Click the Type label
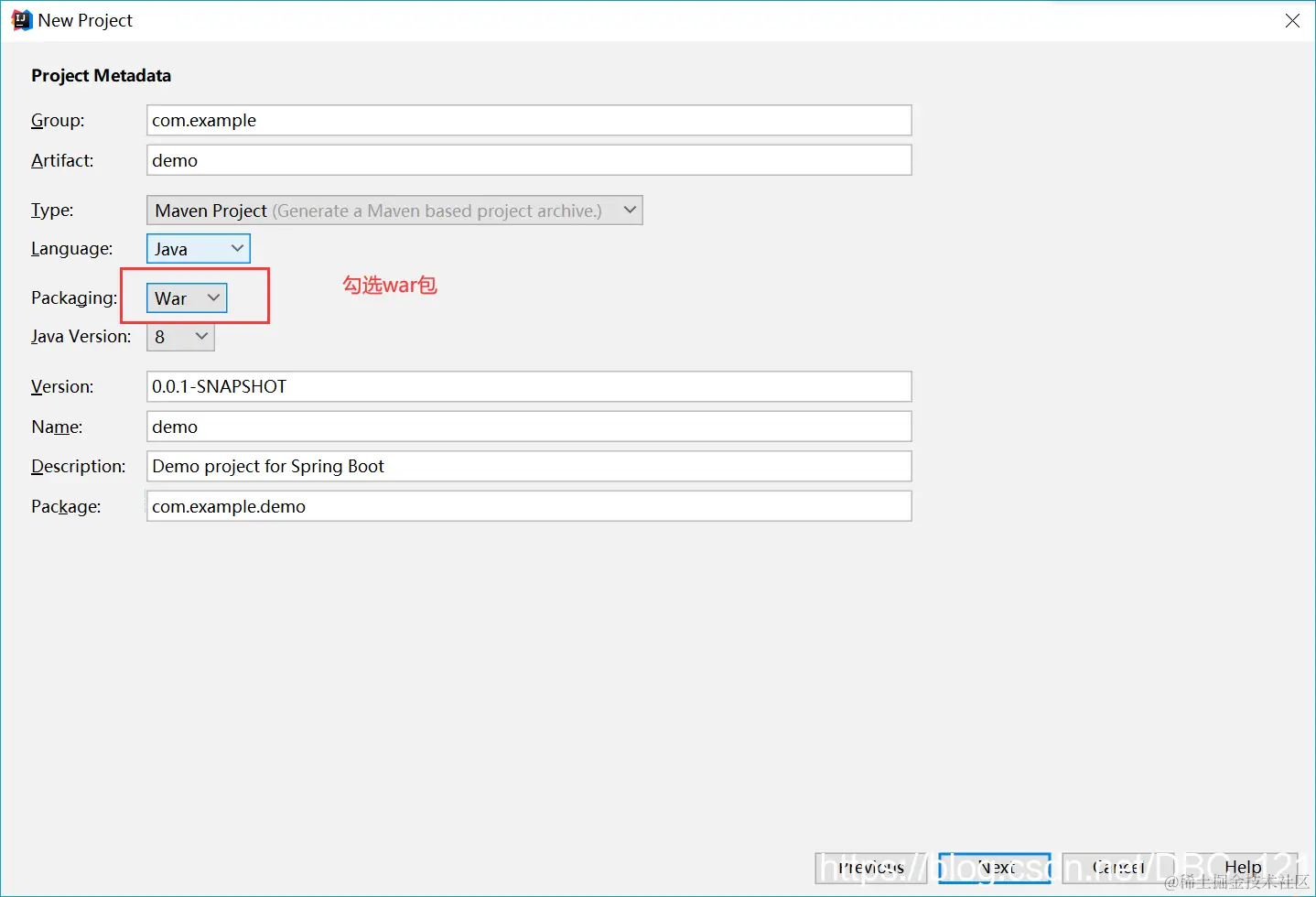The height and width of the screenshot is (897, 1316). pos(52,211)
